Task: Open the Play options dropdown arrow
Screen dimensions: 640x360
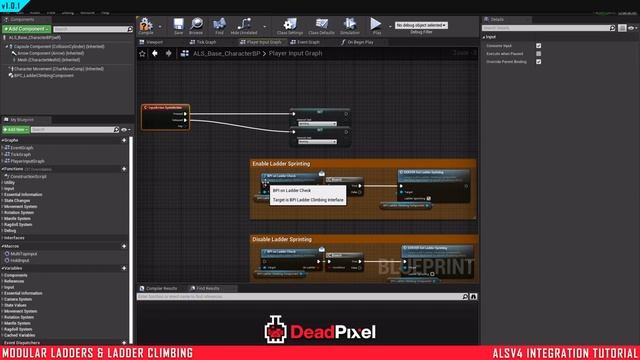Action: tap(389, 26)
